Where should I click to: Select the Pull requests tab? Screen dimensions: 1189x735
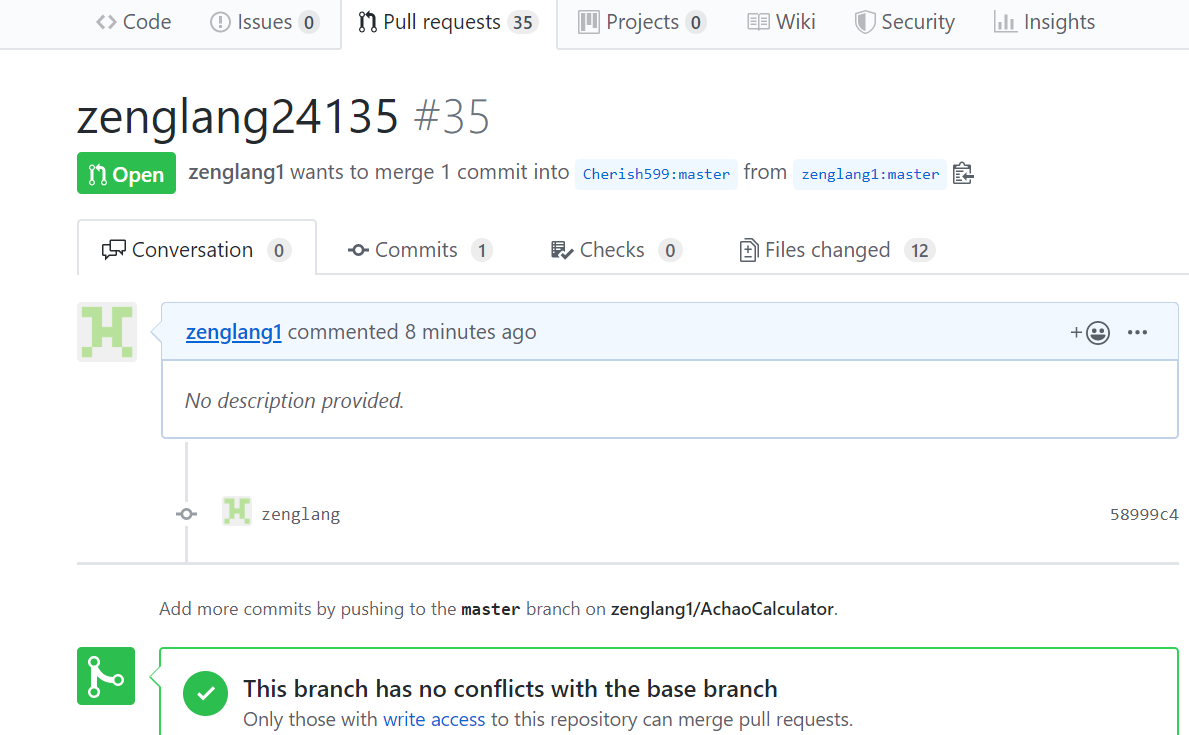click(448, 22)
